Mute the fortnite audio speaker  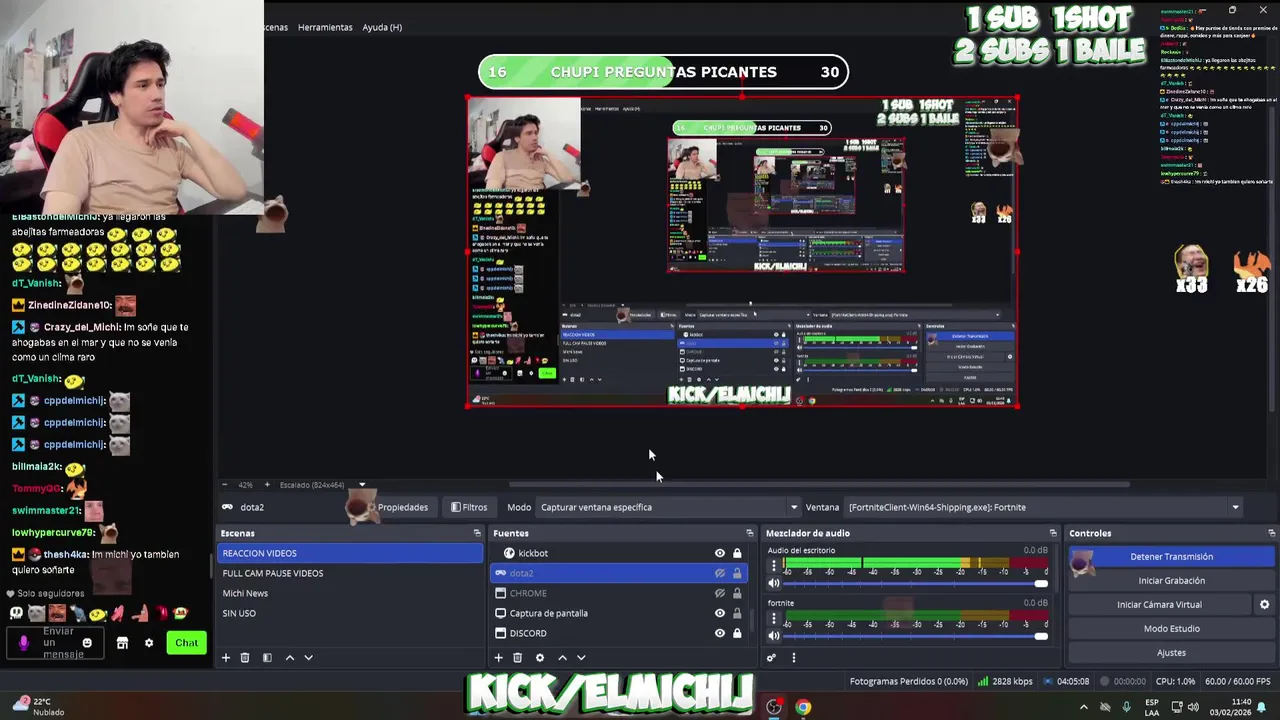click(x=774, y=636)
